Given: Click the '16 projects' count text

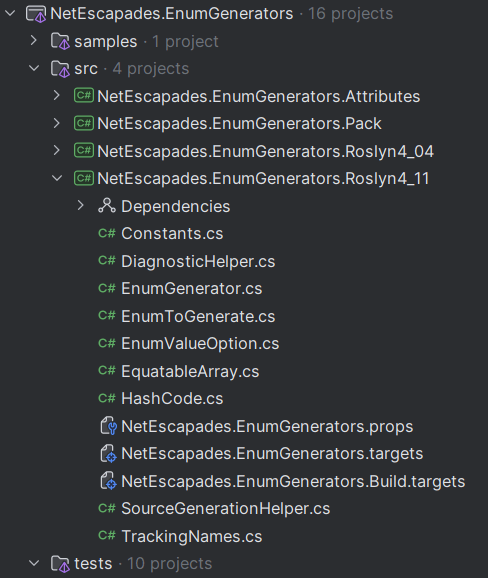Looking at the screenshot, I should [351, 14].
